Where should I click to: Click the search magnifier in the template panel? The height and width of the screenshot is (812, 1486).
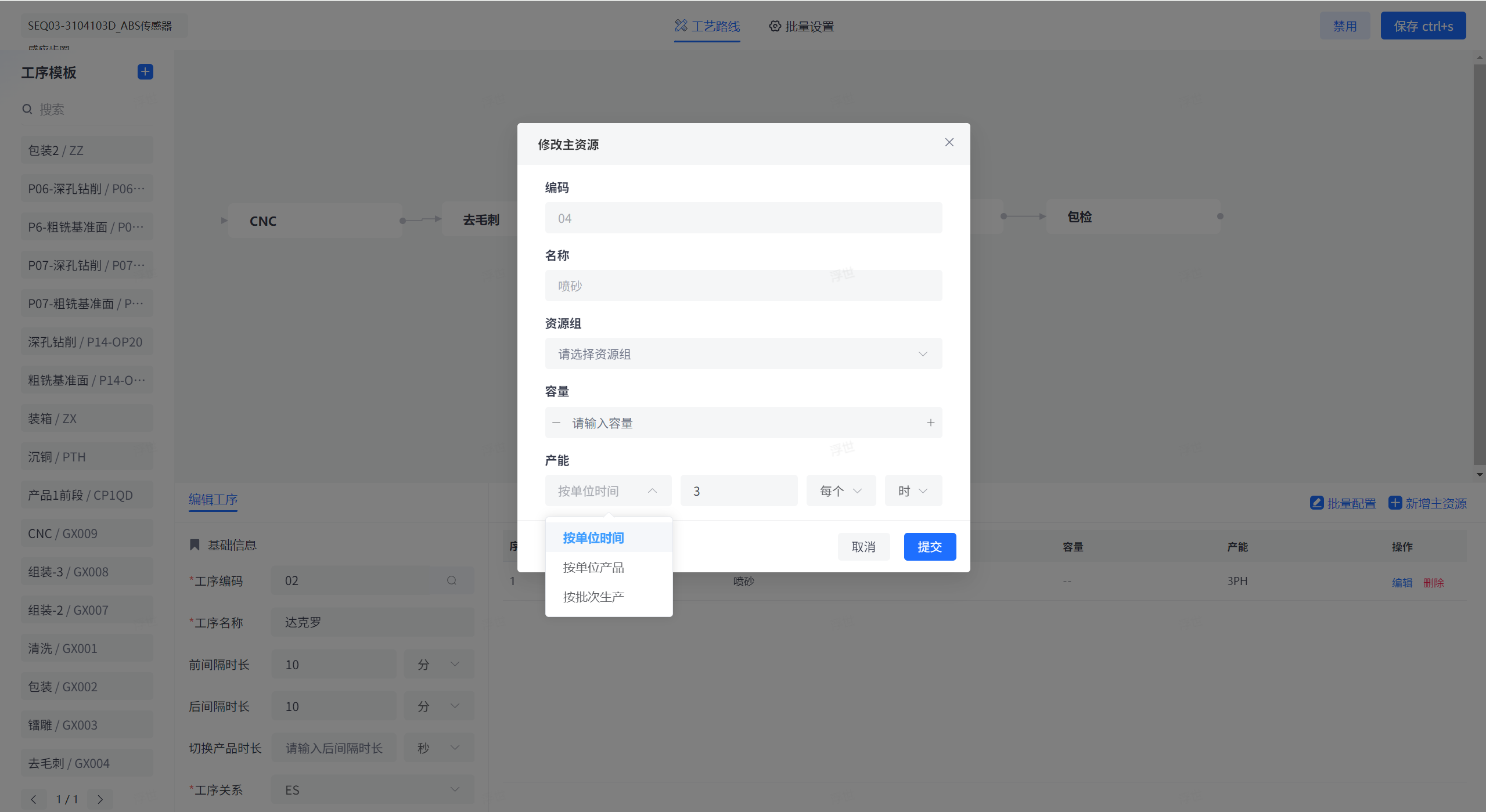pyautogui.click(x=27, y=109)
